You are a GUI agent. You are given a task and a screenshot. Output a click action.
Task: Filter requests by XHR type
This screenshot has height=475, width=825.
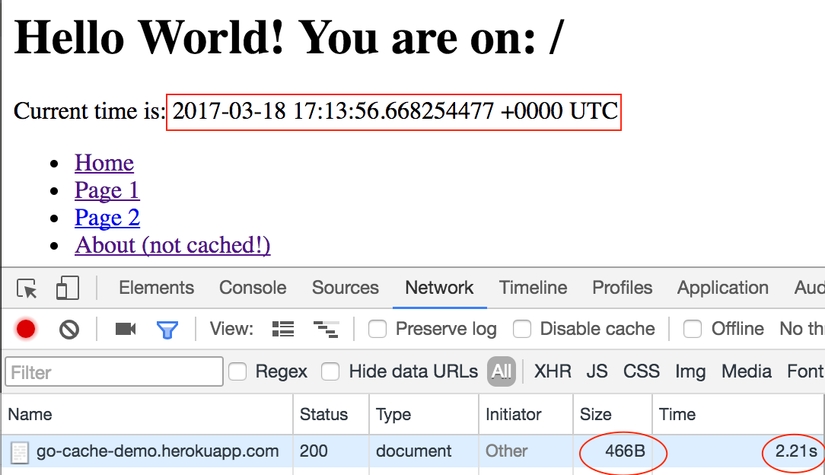pyautogui.click(x=553, y=372)
